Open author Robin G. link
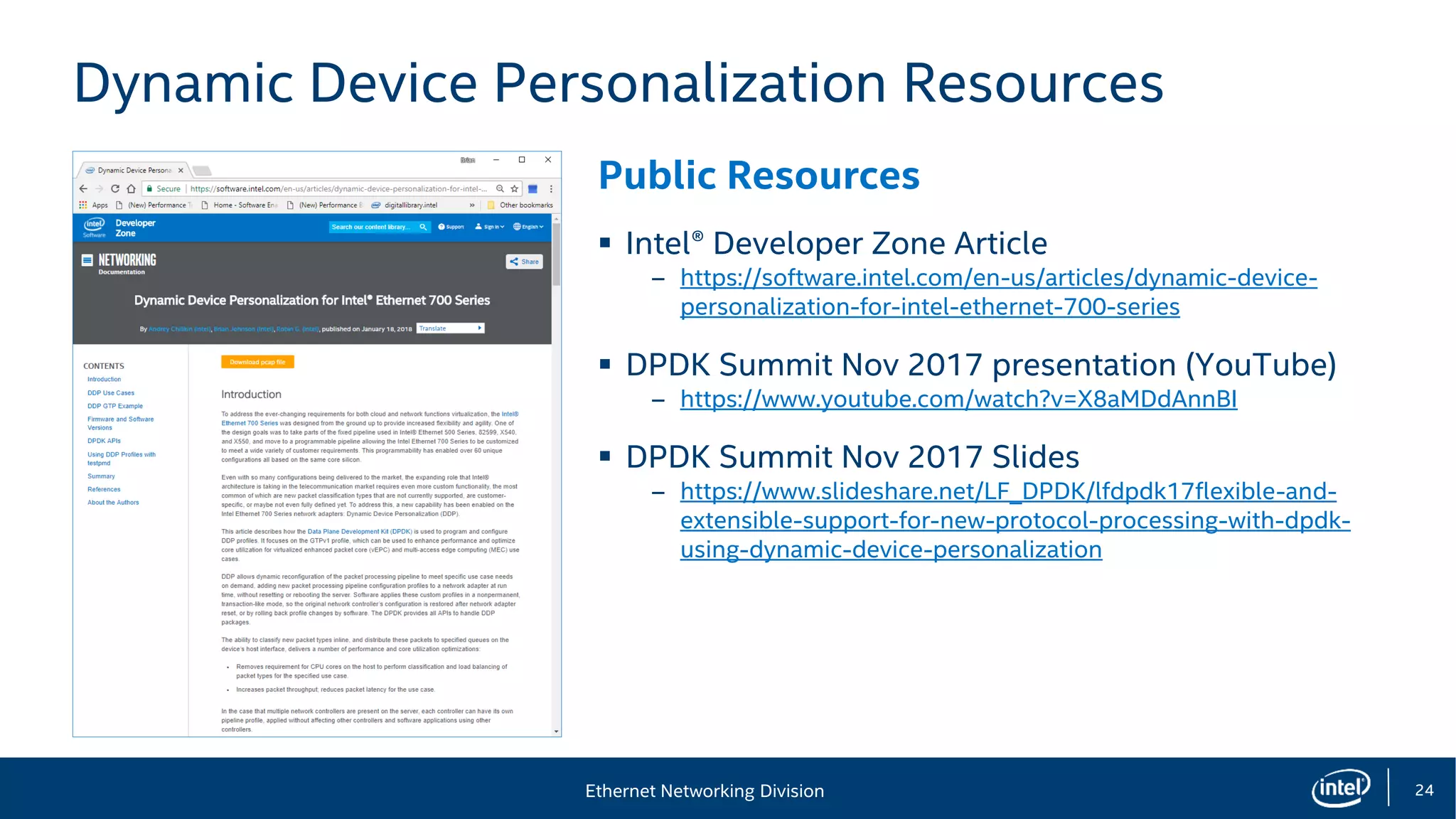This screenshot has height=819, width=1456. coord(298,329)
